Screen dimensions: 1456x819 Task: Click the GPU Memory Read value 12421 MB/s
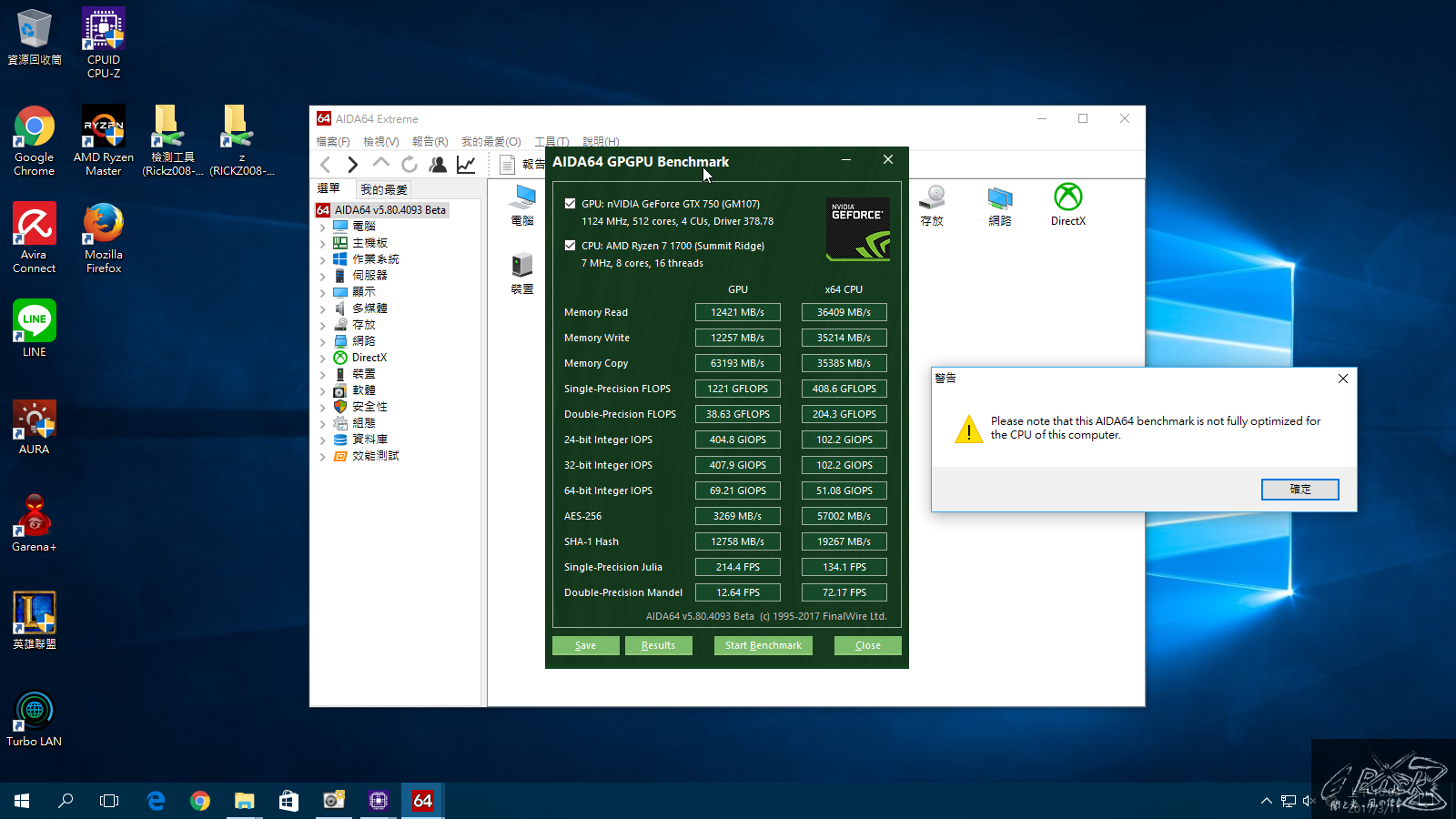coord(738,312)
